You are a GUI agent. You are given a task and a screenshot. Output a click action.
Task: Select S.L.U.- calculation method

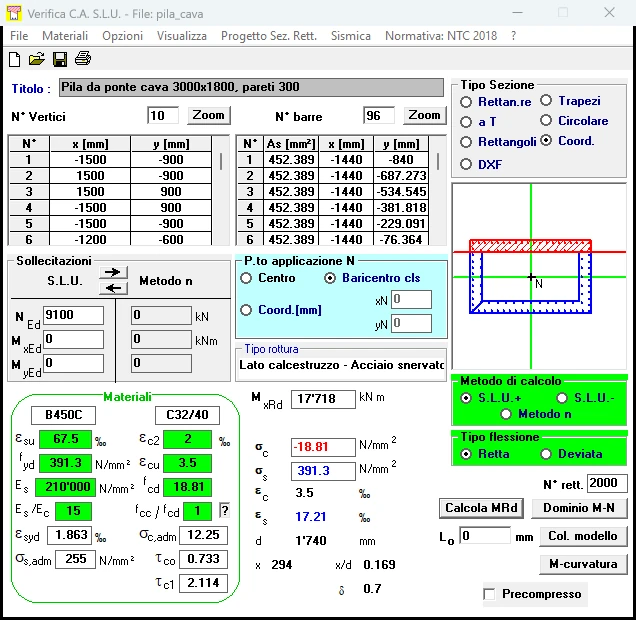pyautogui.click(x=562, y=398)
